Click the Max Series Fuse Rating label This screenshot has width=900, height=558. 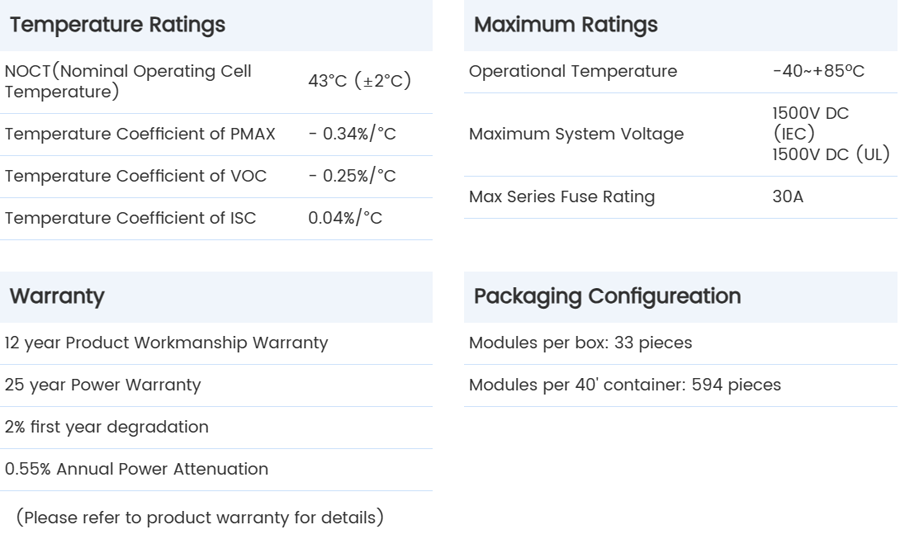[562, 197]
